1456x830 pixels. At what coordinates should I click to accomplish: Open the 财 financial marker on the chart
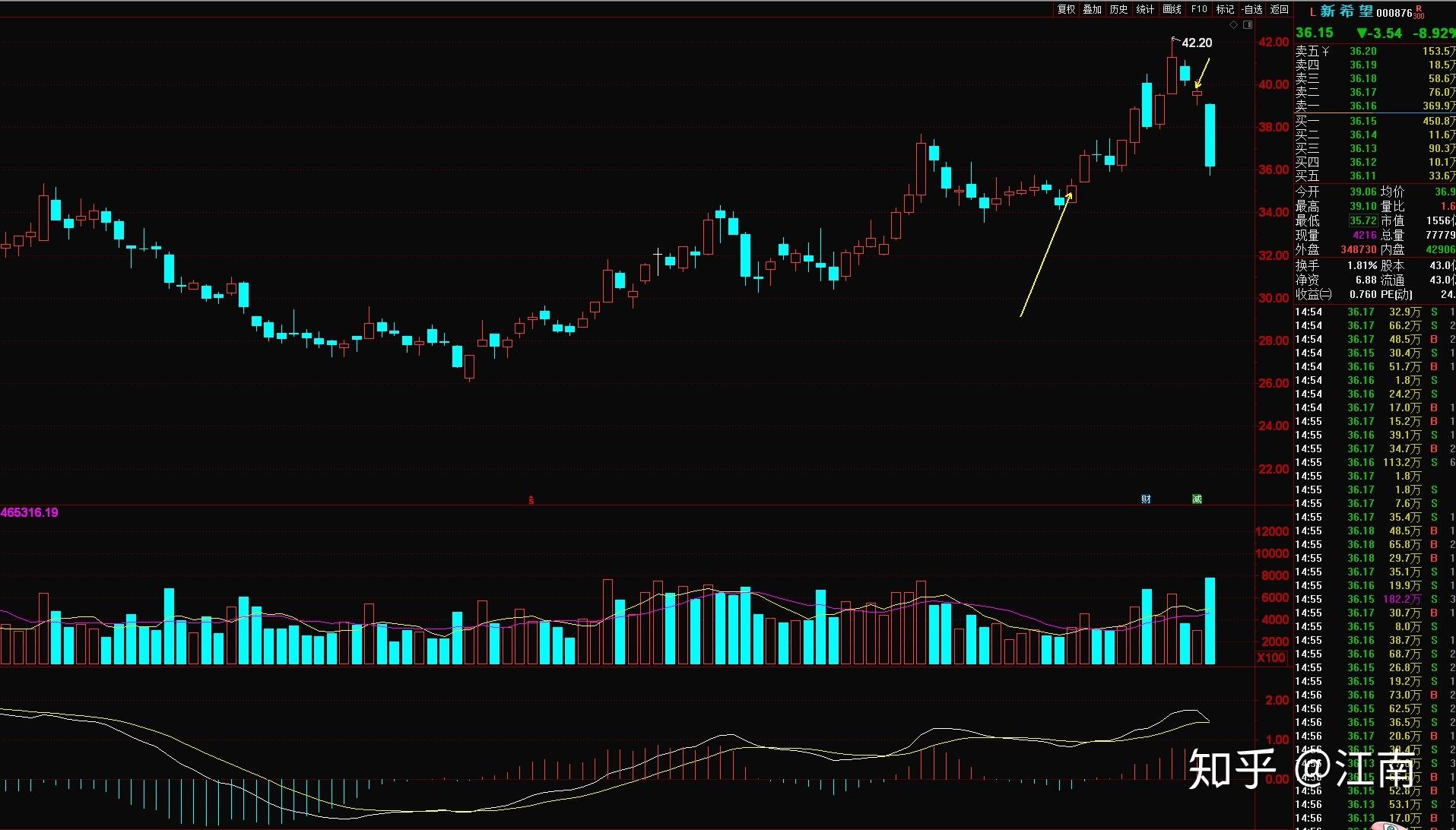[1146, 499]
